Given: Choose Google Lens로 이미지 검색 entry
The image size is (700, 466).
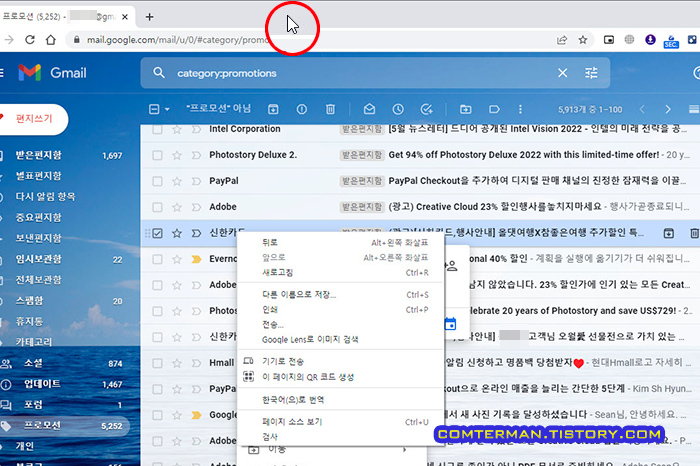Looking at the screenshot, I should (x=341, y=339).
